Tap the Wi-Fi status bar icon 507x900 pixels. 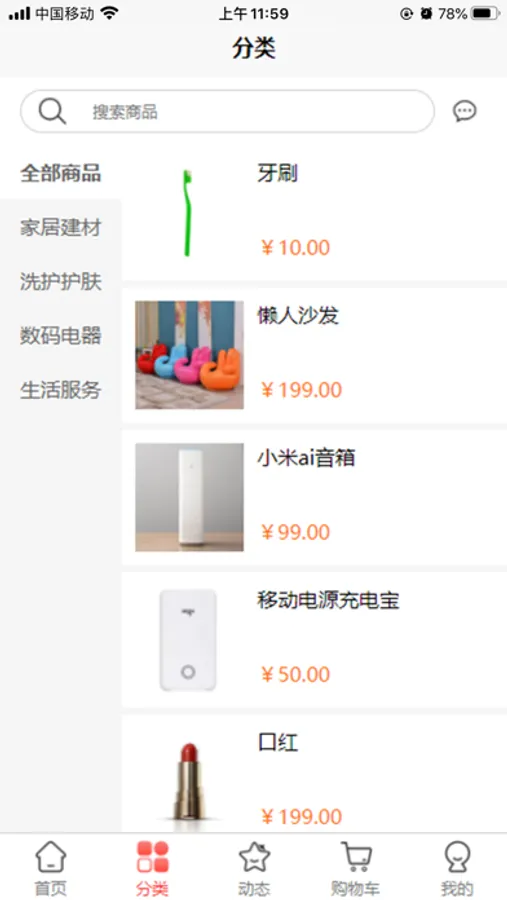[x=109, y=13]
